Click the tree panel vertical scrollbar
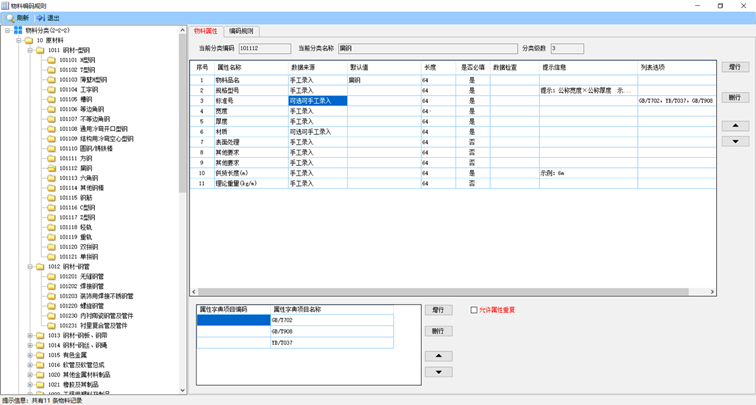Image resolution: width=756 pixels, height=405 pixels. point(182,113)
